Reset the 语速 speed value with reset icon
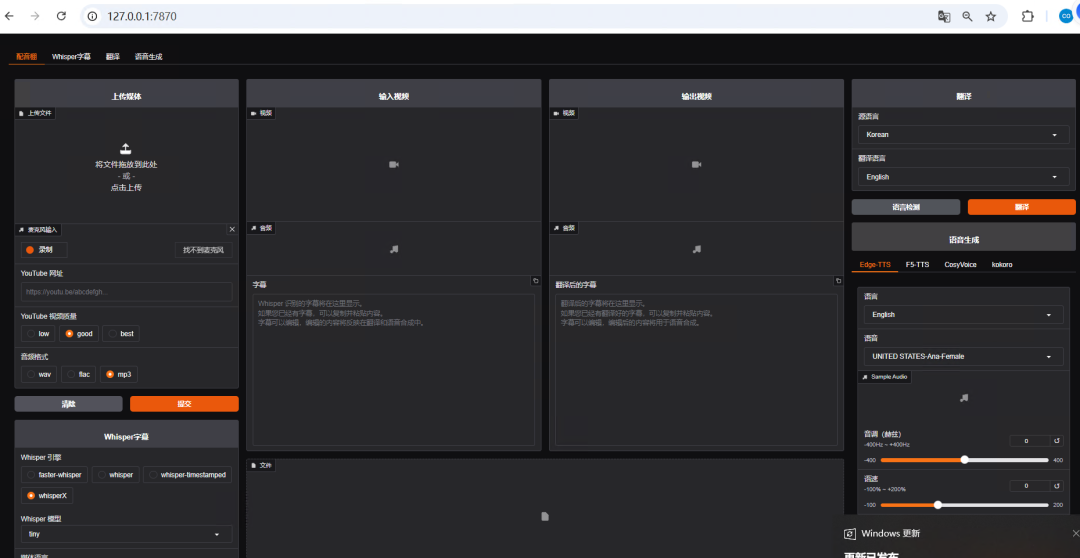This screenshot has height=558, width=1080. [1057, 486]
